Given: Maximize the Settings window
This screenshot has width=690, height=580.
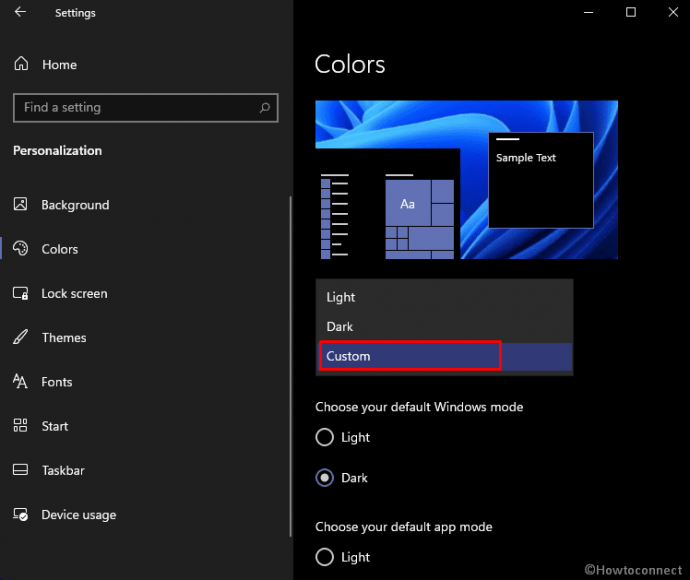Looking at the screenshot, I should coord(631,12).
